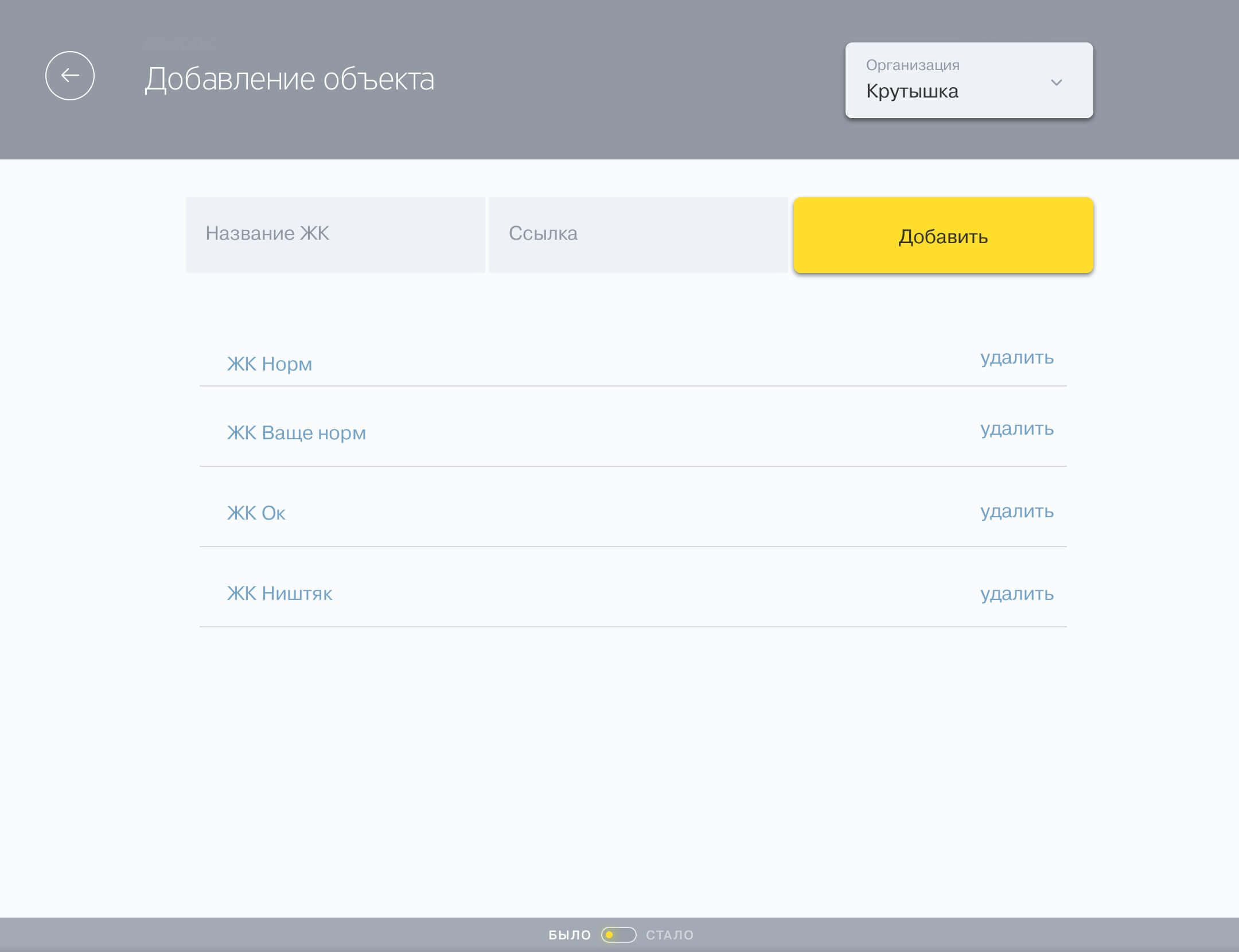The width and height of the screenshot is (1239, 952).
Task: Click the back arrow circle icon
Action: pos(70,76)
